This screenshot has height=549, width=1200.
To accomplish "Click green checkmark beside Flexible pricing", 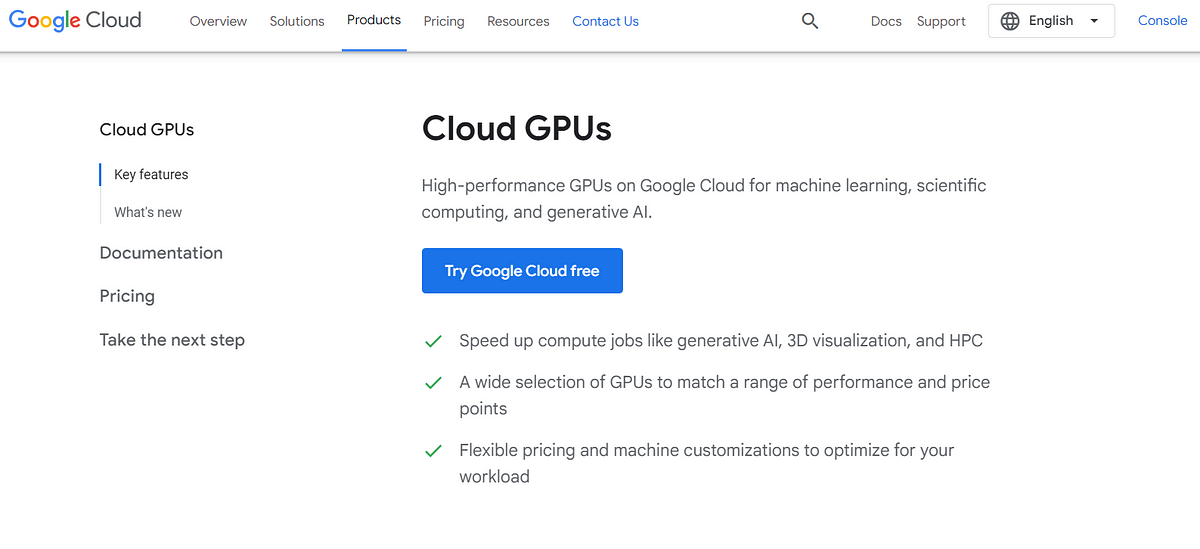I will 433,451.
